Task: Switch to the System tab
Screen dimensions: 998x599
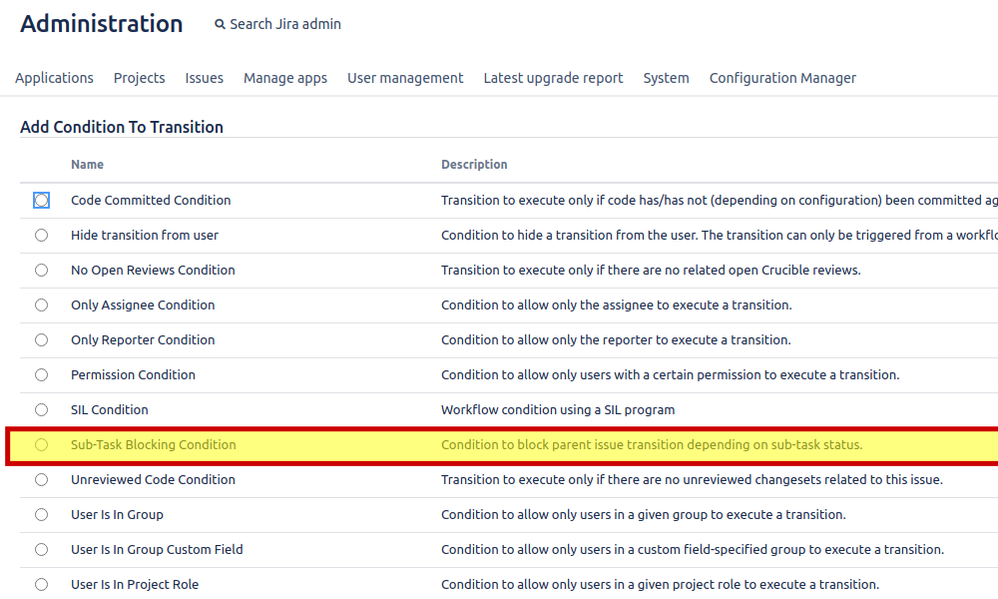Action: point(666,78)
